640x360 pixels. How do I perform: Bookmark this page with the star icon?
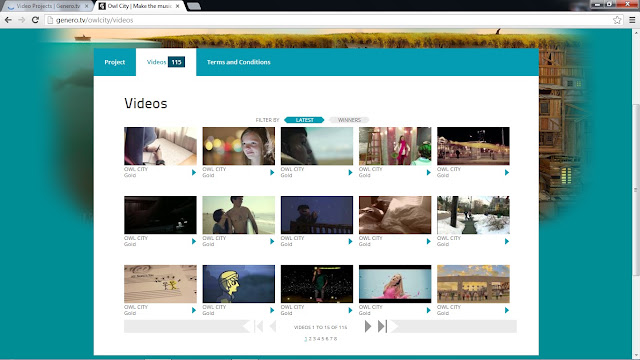click(617, 20)
